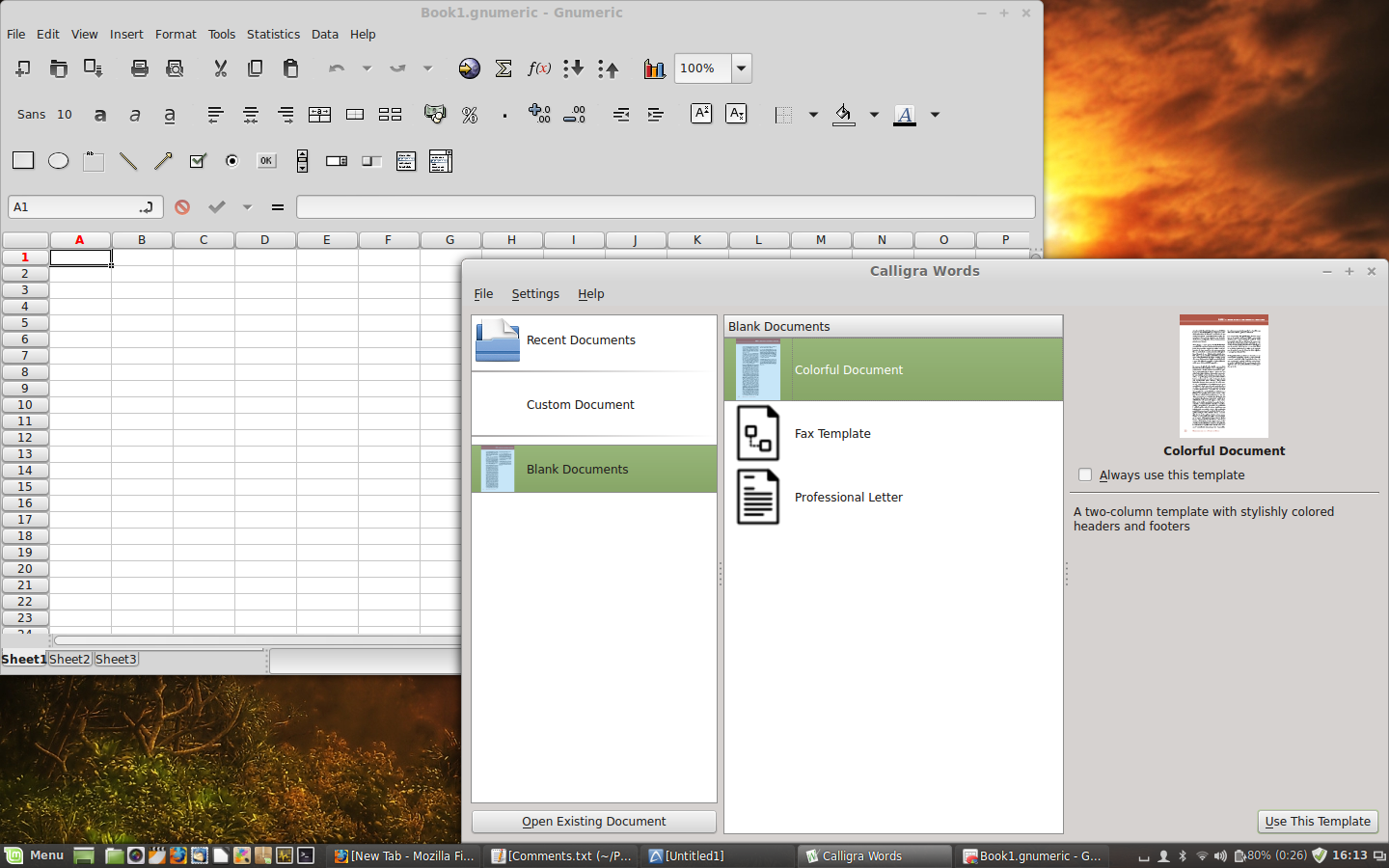Click the Colorful Document preview thumbnail
This screenshot has width=1389, height=868.
(x=1224, y=376)
